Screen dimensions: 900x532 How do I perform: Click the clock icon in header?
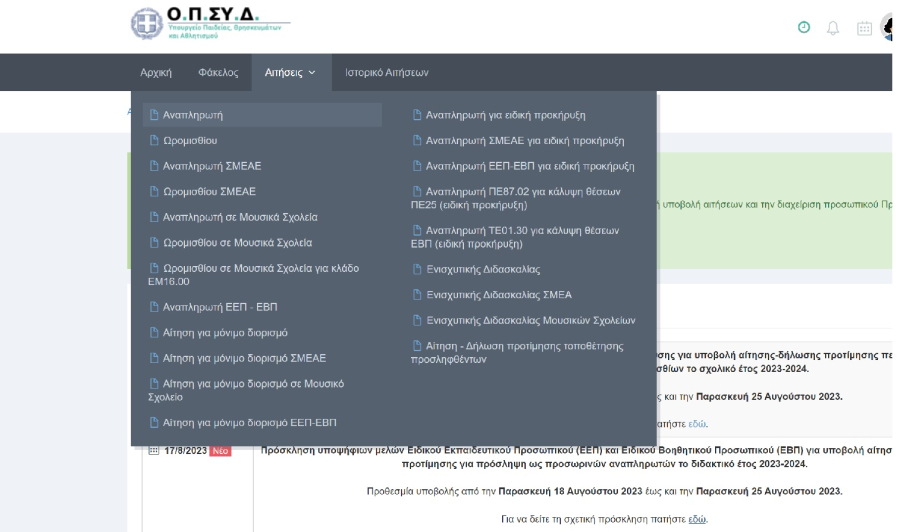pos(803,28)
